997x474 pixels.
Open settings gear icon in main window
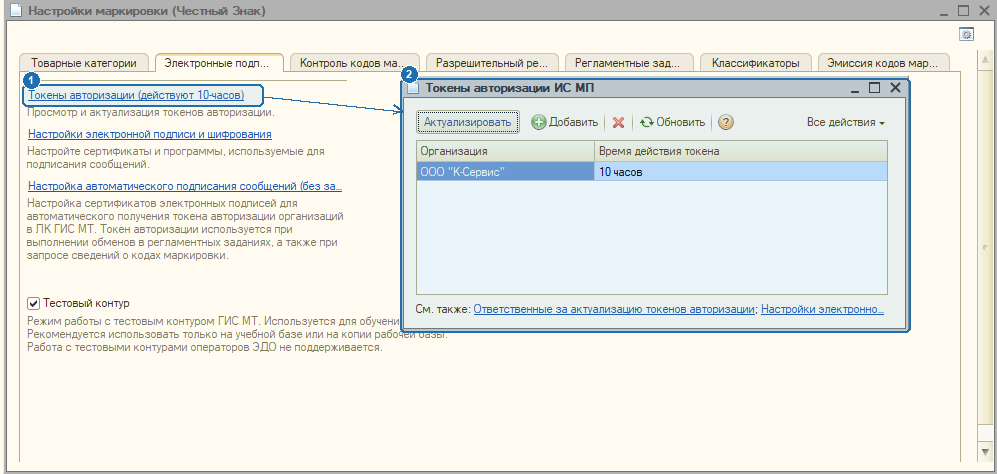coord(966,35)
